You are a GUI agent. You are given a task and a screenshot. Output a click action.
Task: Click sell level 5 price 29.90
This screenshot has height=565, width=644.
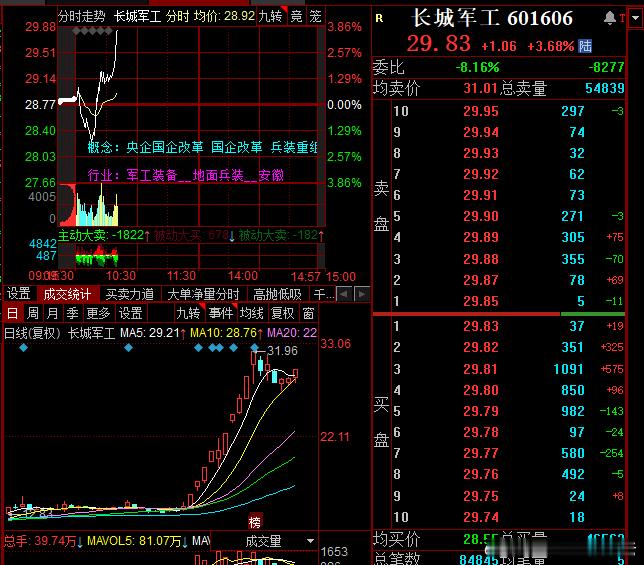481,216
